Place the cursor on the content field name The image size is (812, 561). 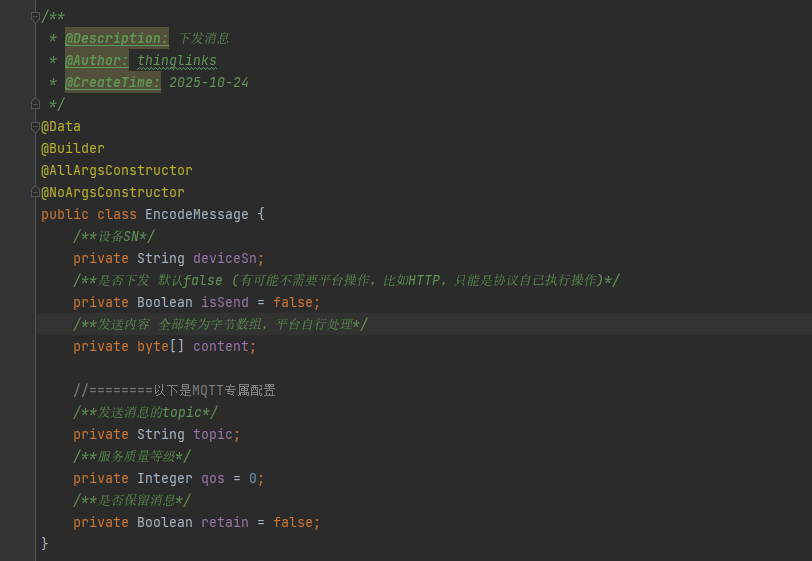[220, 346]
